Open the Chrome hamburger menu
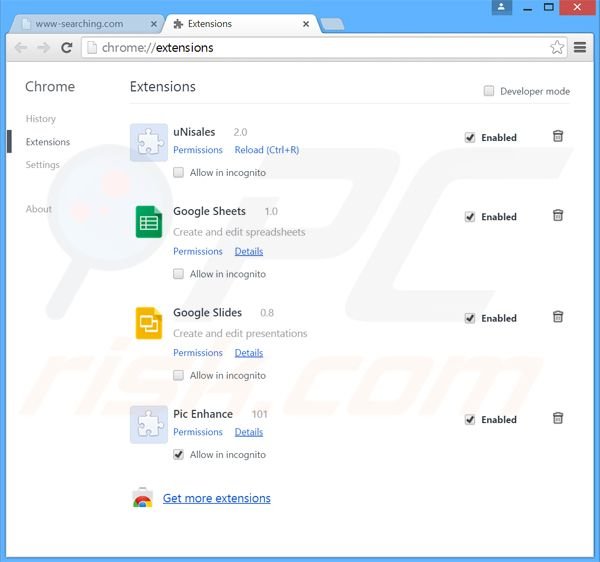The width and height of the screenshot is (600, 562). [581, 47]
